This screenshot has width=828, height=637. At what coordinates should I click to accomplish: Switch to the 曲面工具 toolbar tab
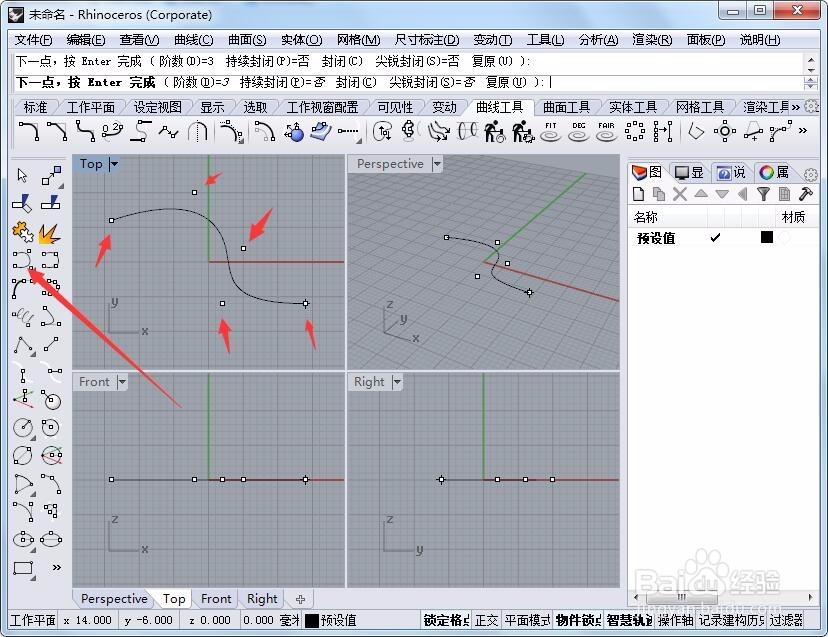(x=566, y=108)
